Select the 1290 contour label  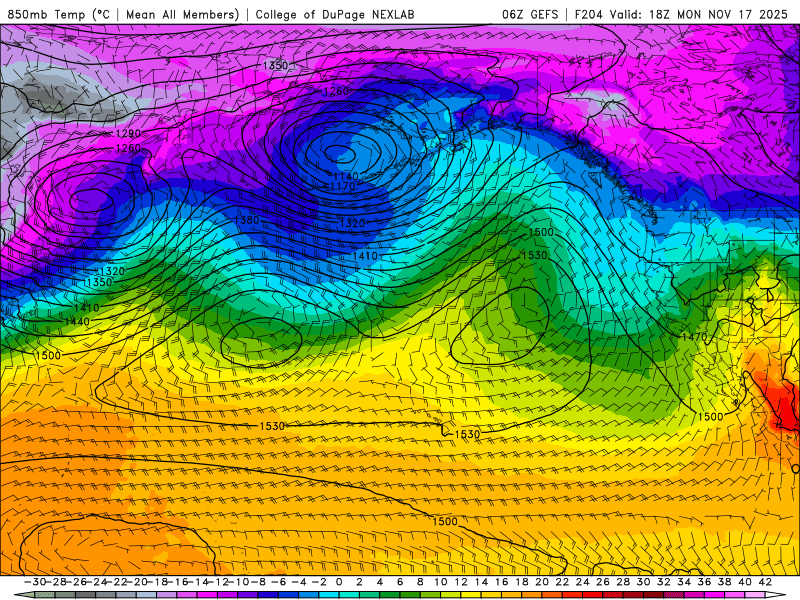point(129,134)
